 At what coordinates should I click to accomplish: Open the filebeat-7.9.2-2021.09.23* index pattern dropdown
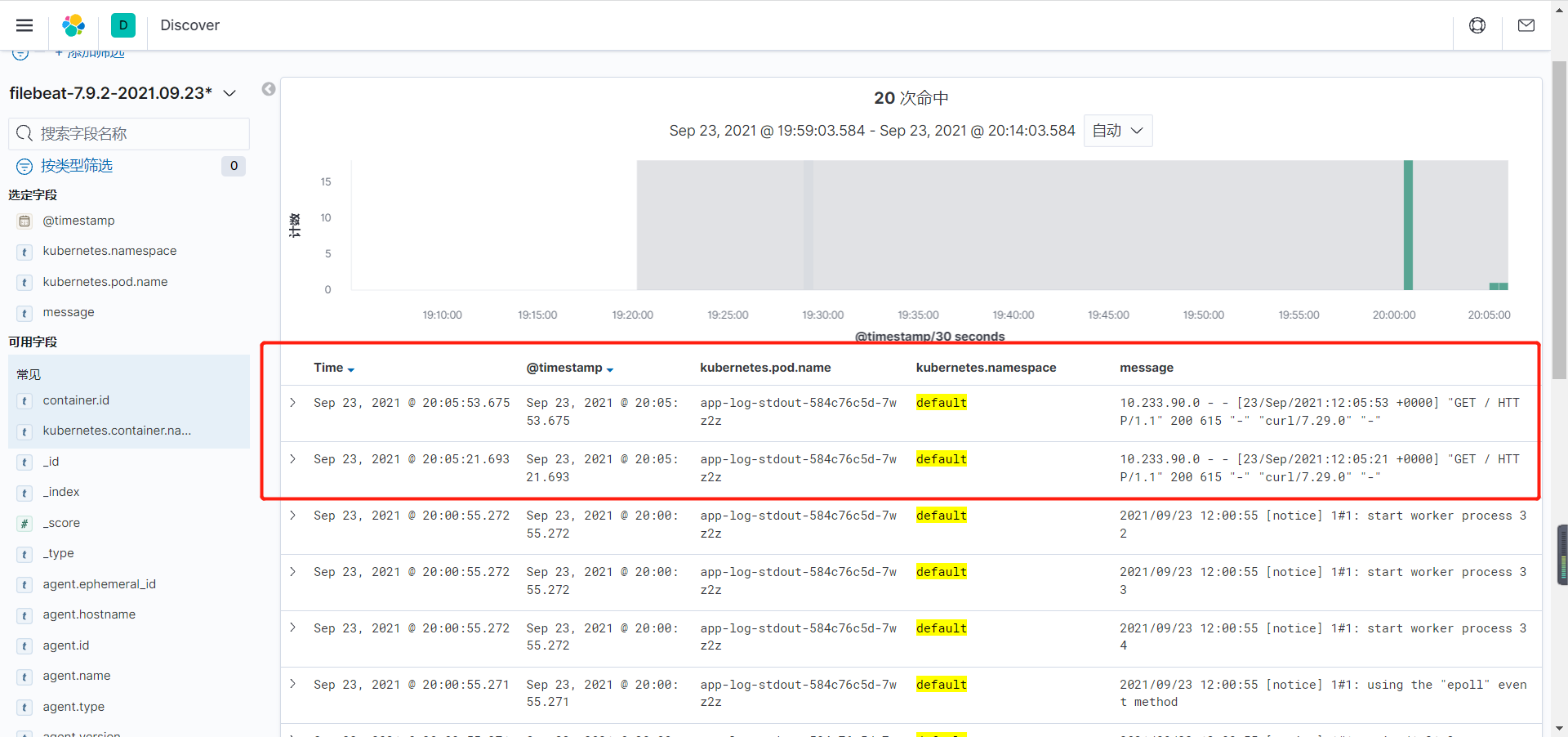[x=122, y=93]
